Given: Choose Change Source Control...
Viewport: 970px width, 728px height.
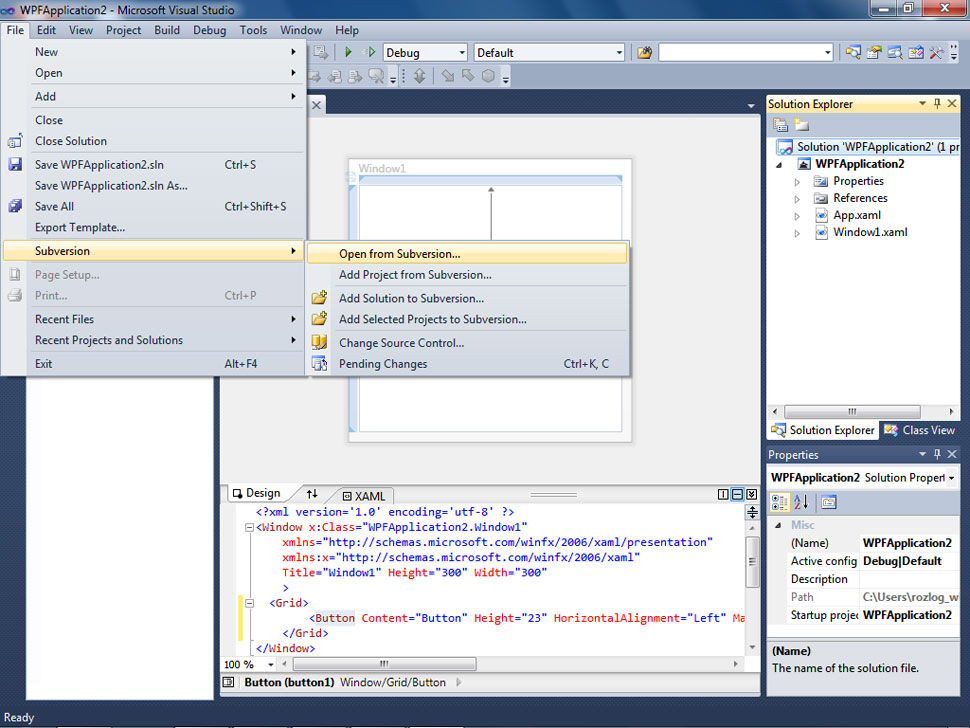Looking at the screenshot, I should (x=467, y=343).
